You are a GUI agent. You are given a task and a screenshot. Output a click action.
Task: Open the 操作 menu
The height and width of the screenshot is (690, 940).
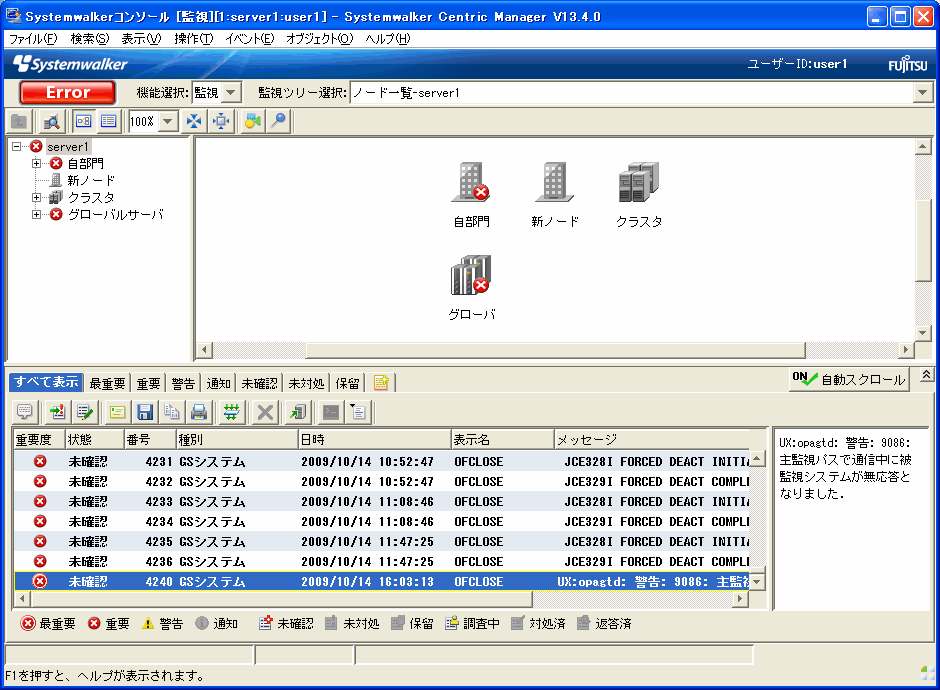(x=194, y=38)
